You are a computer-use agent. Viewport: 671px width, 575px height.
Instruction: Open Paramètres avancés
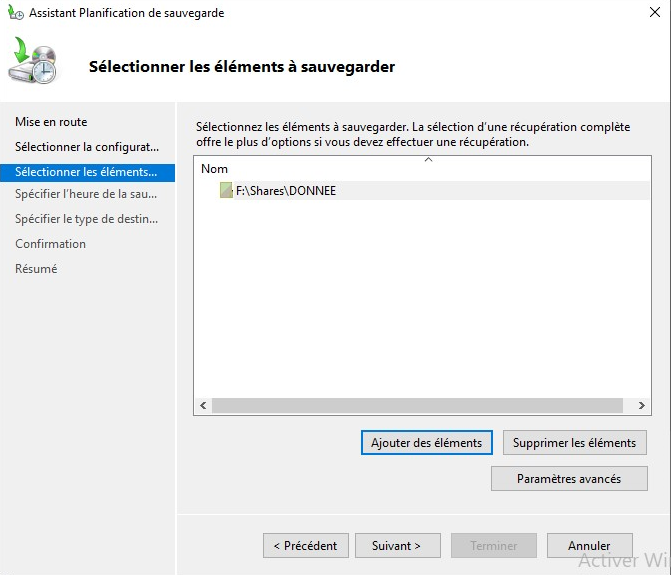569,478
